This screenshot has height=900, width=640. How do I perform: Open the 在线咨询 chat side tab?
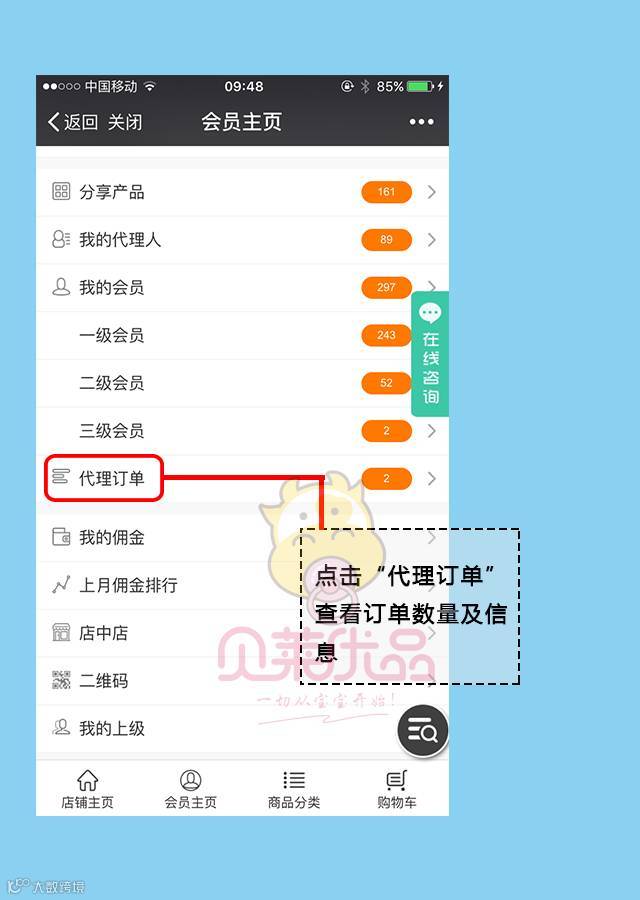[430, 354]
